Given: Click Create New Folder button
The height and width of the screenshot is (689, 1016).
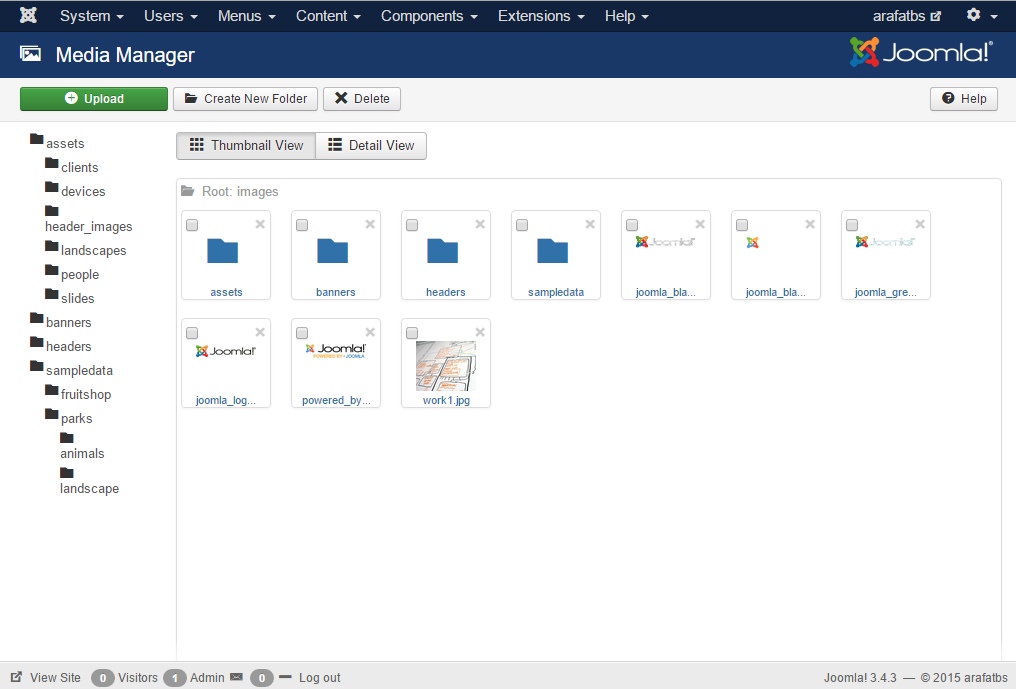Looking at the screenshot, I should pos(246,99).
